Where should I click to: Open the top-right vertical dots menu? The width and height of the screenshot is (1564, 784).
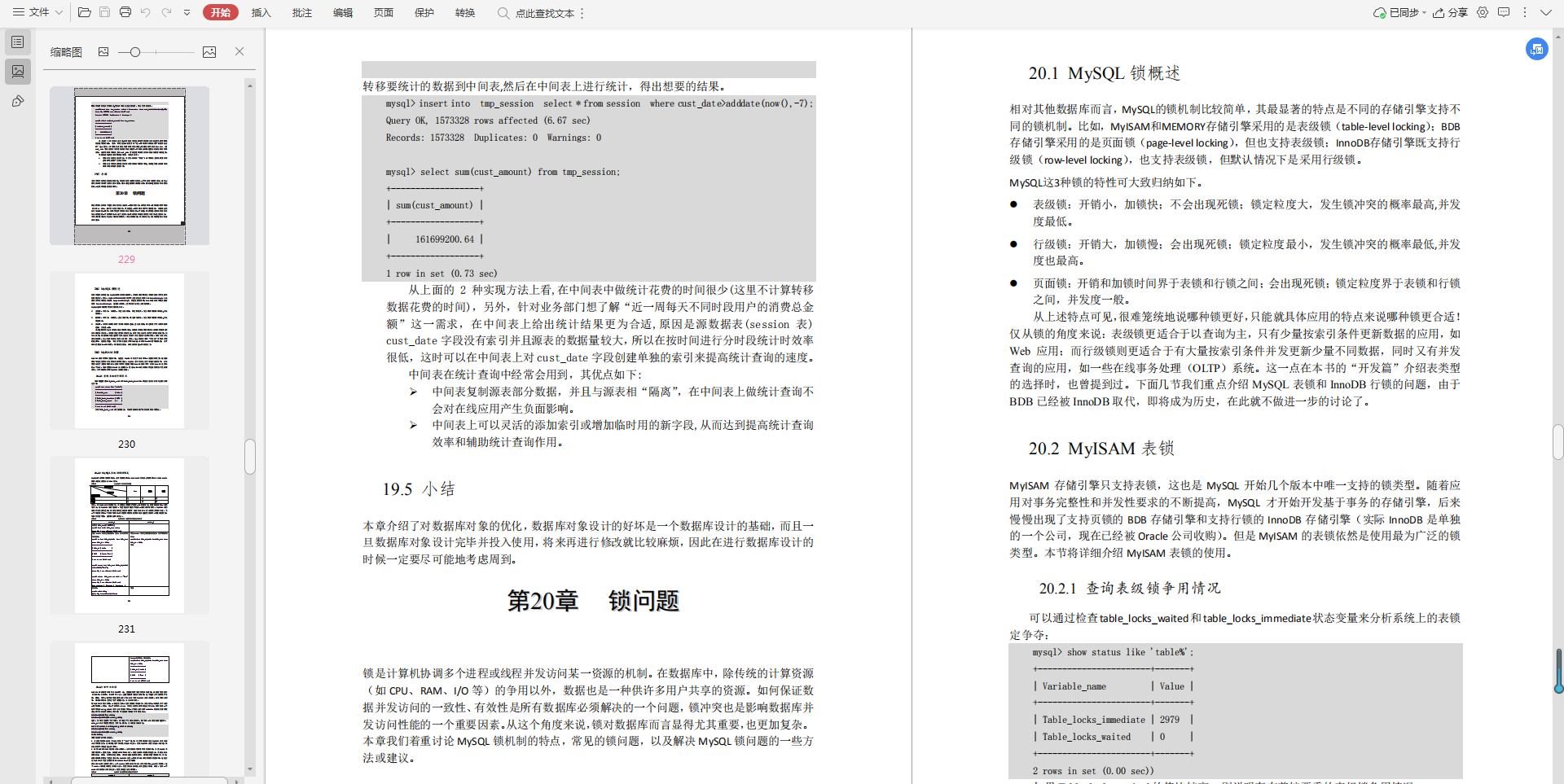1524,12
